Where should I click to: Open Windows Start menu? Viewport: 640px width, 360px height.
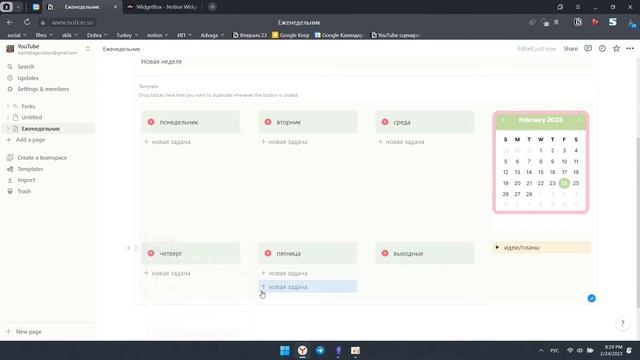click(x=285, y=351)
